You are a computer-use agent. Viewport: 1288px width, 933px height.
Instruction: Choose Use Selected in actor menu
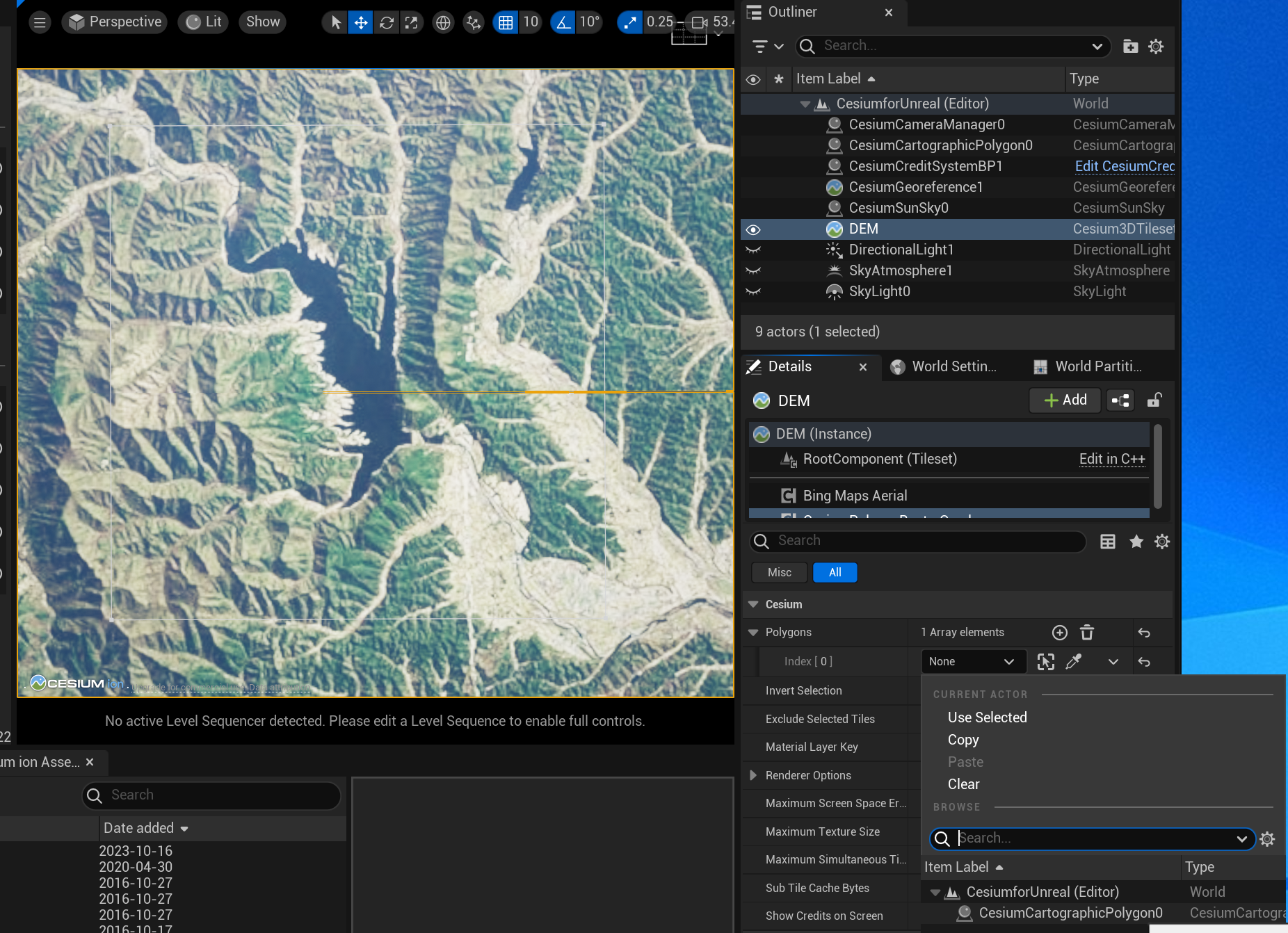click(987, 717)
